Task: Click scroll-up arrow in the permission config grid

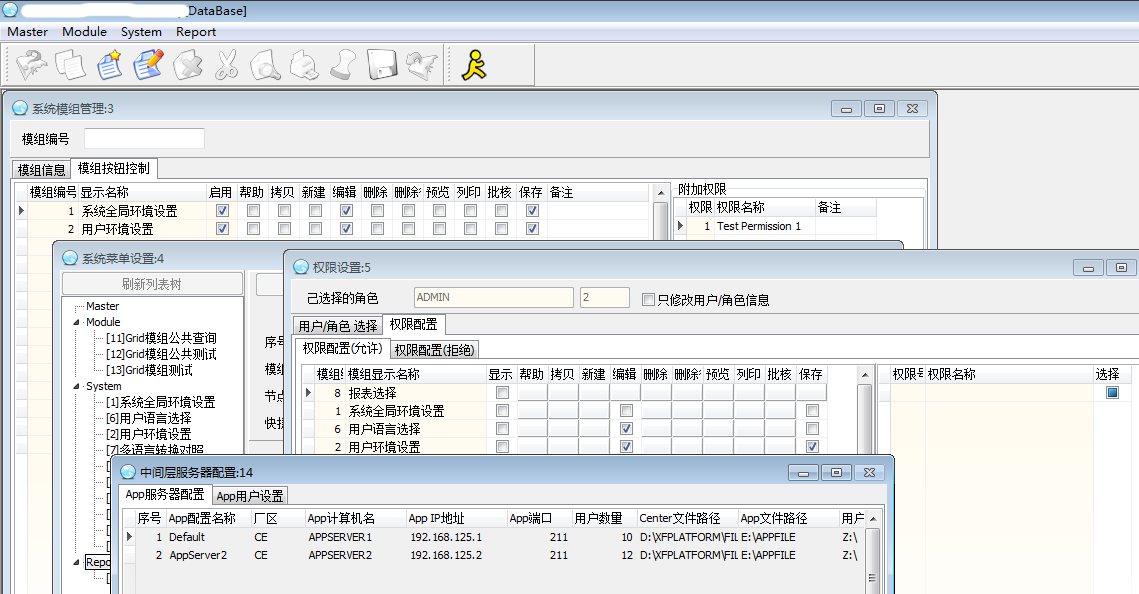Action: pyautogui.click(x=864, y=375)
